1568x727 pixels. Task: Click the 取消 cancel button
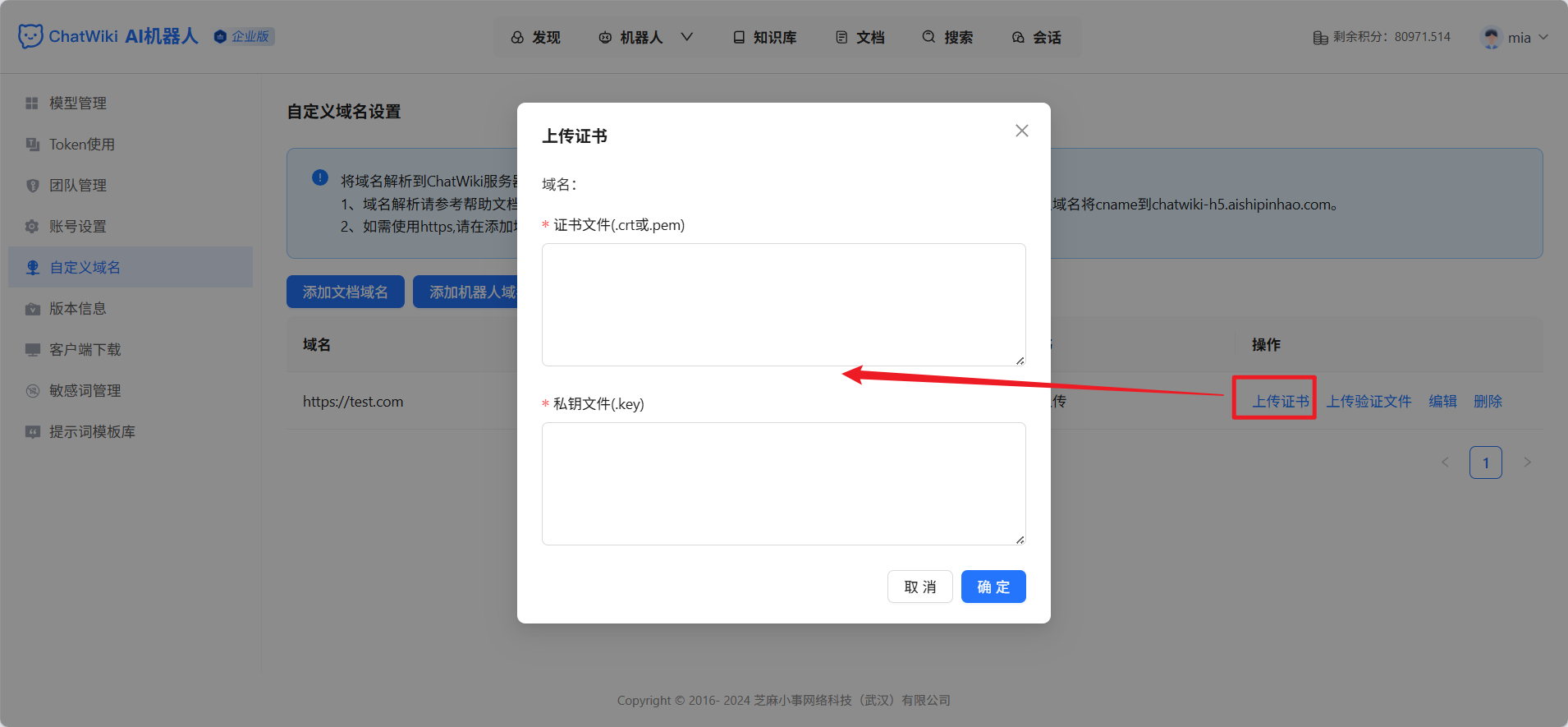[919, 587]
